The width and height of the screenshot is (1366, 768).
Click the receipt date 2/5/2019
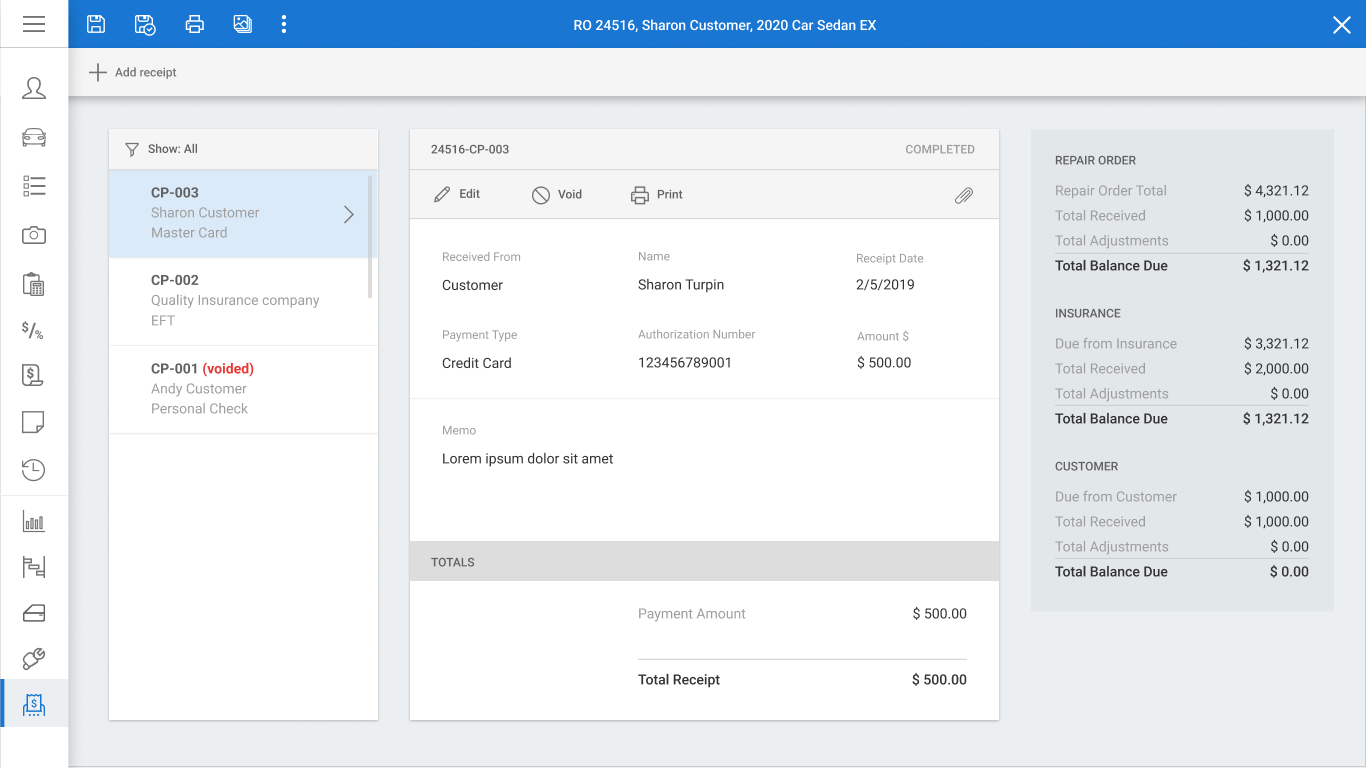pos(885,285)
